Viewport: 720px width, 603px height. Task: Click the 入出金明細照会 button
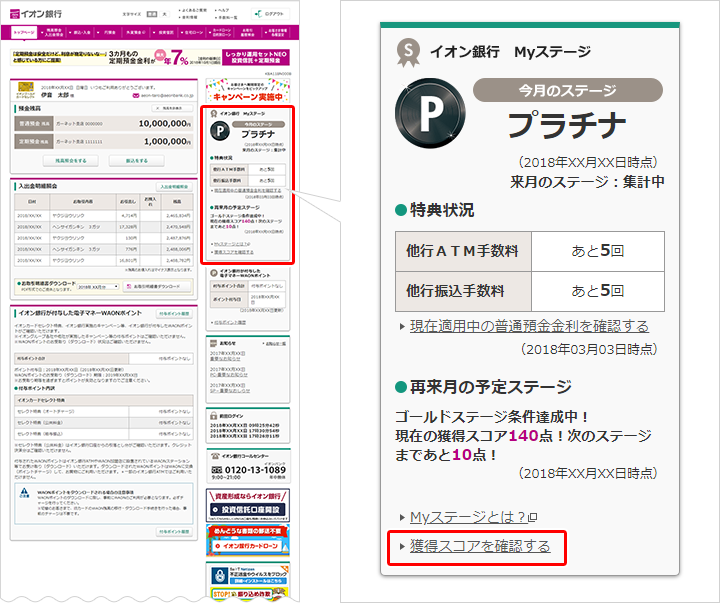pos(174,187)
